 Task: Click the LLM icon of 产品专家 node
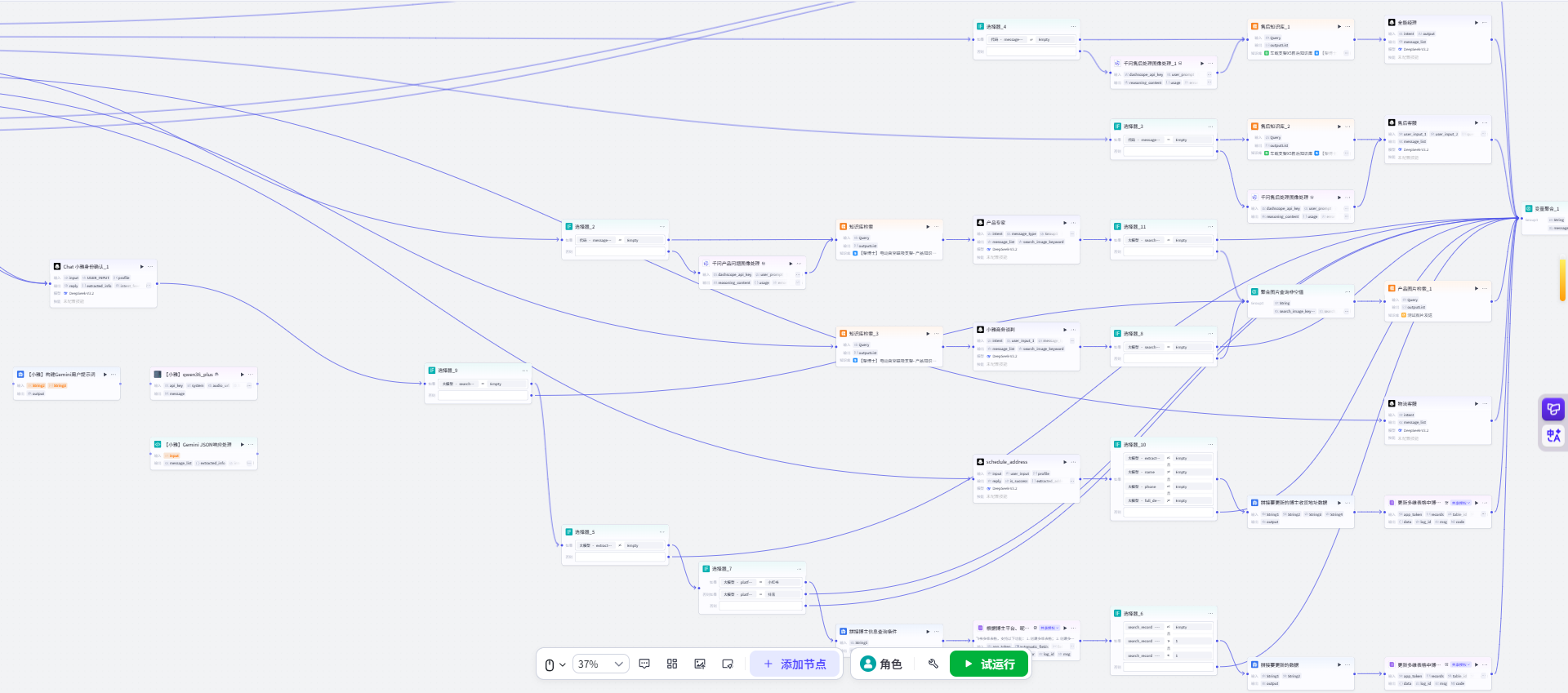pos(980,223)
